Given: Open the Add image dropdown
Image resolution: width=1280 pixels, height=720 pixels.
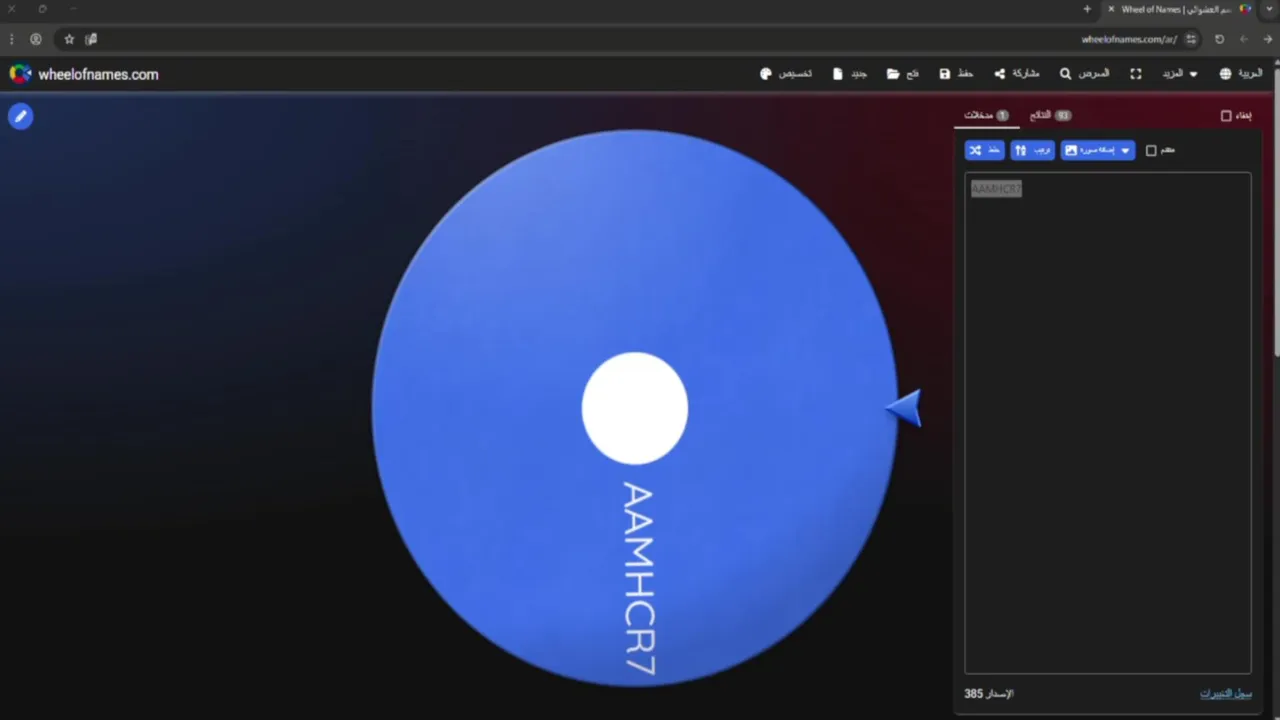Looking at the screenshot, I should (1097, 150).
